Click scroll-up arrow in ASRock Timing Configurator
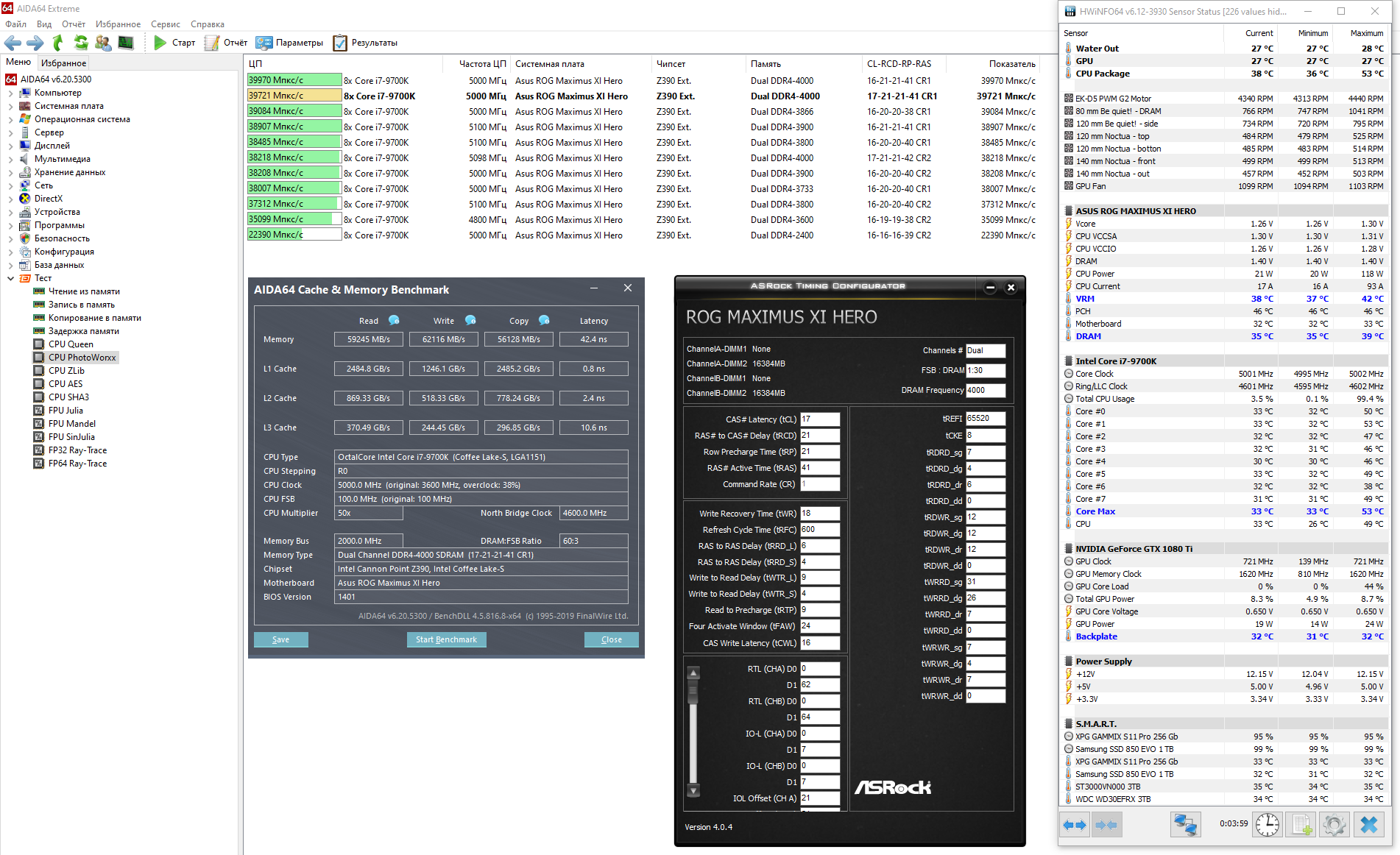Viewport: 1400px width, 855px height. tap(693, 673)
